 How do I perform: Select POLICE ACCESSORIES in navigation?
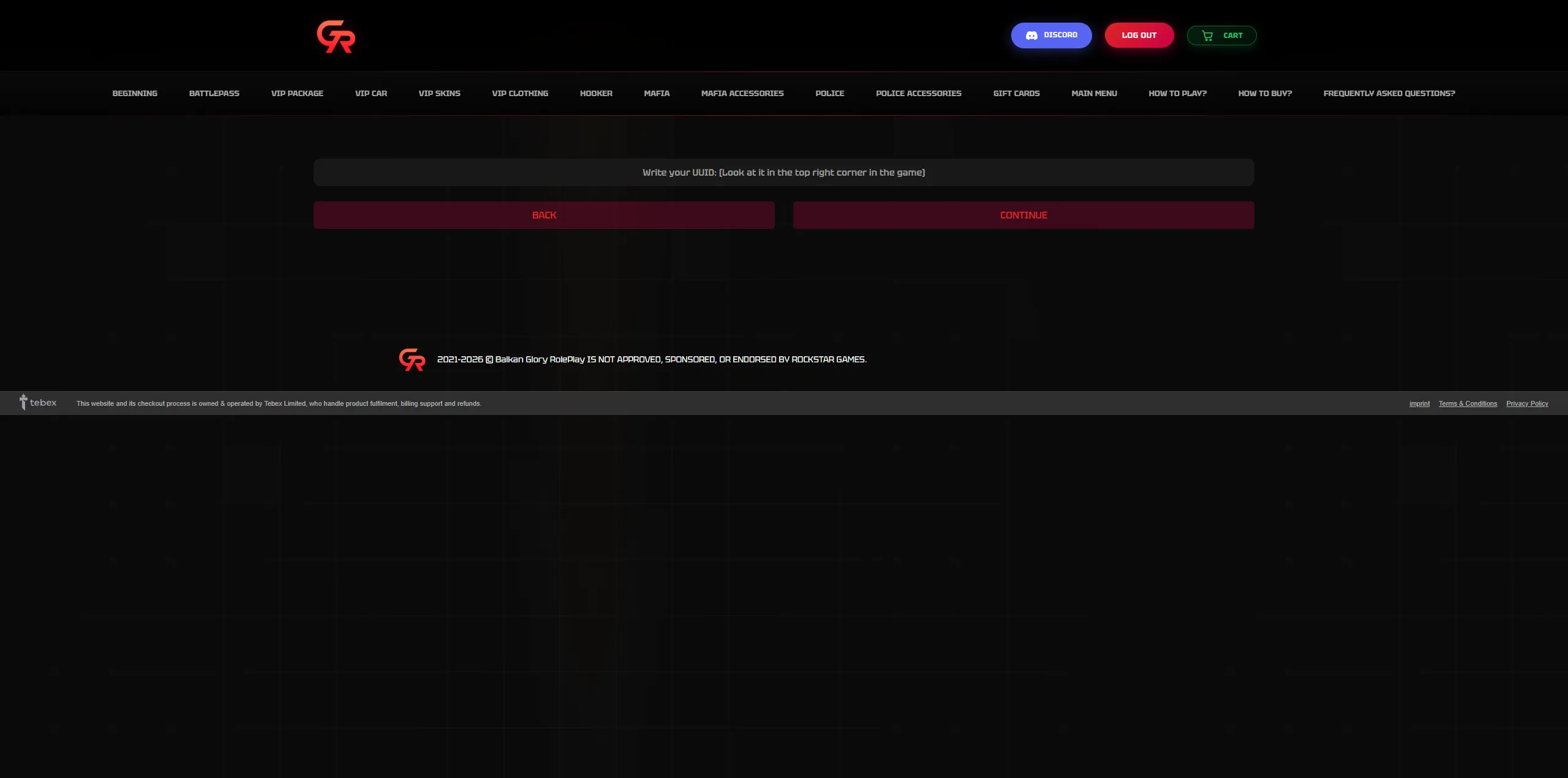pos(918,93)
